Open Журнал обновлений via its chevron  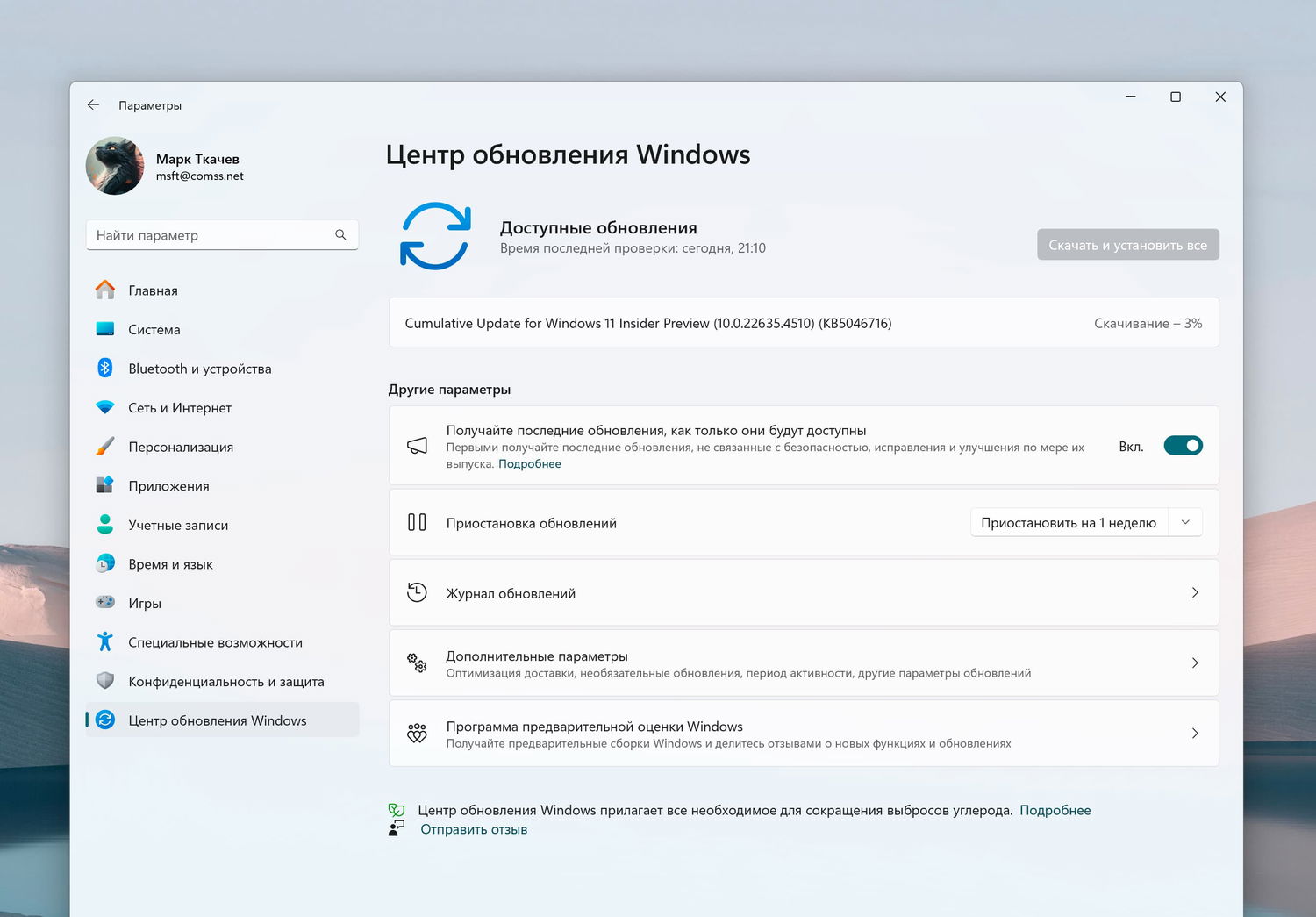(1195, 592)
